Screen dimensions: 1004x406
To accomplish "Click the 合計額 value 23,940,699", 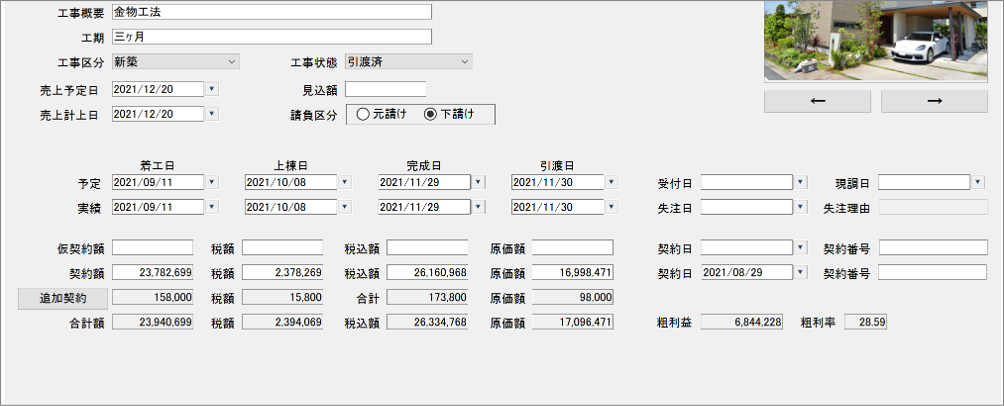I will [152, 323].
